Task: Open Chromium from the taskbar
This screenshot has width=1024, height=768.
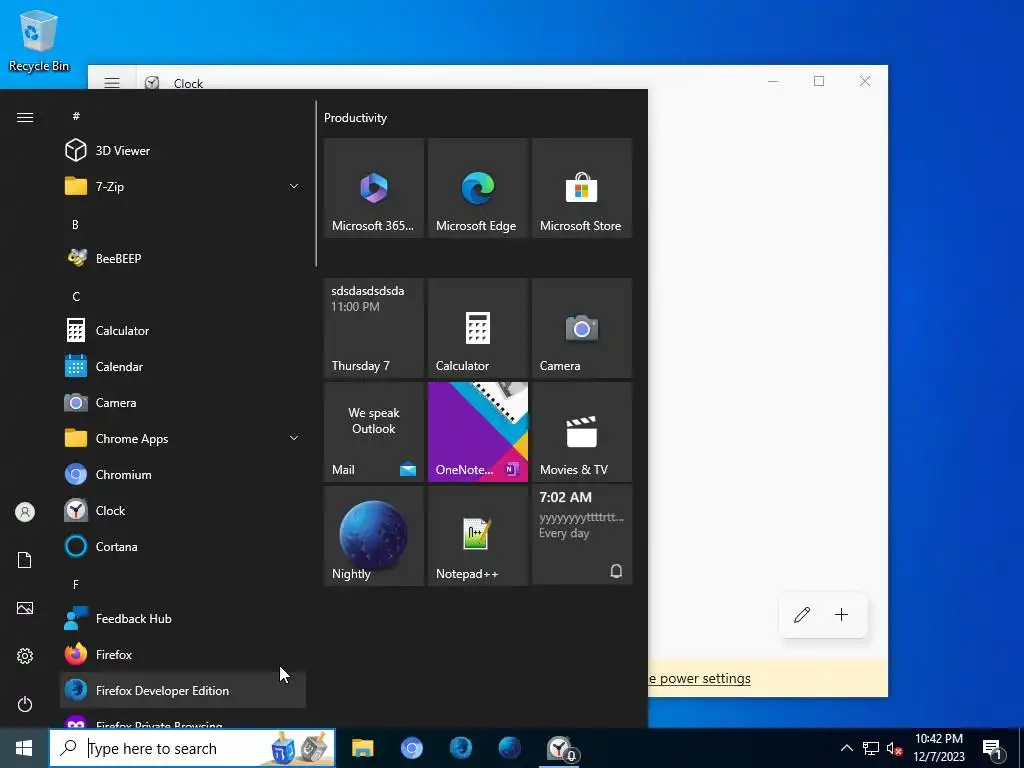Action: click(x=411, y=748)
